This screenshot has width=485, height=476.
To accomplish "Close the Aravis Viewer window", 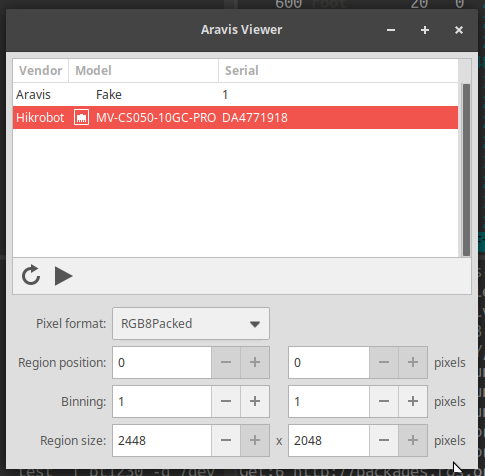I will [x=459, y=30].
